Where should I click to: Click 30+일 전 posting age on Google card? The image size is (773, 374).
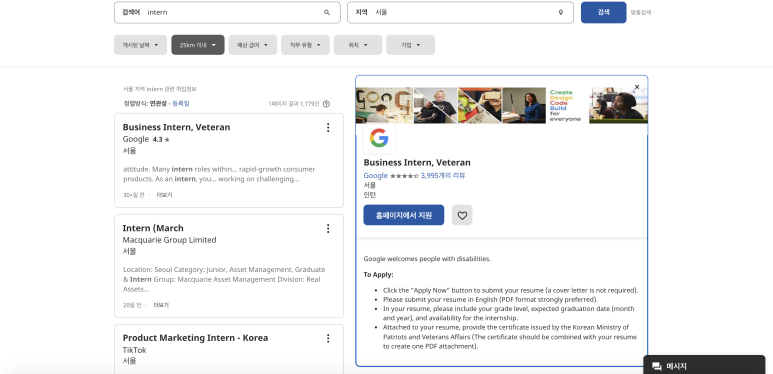point(134,195)
